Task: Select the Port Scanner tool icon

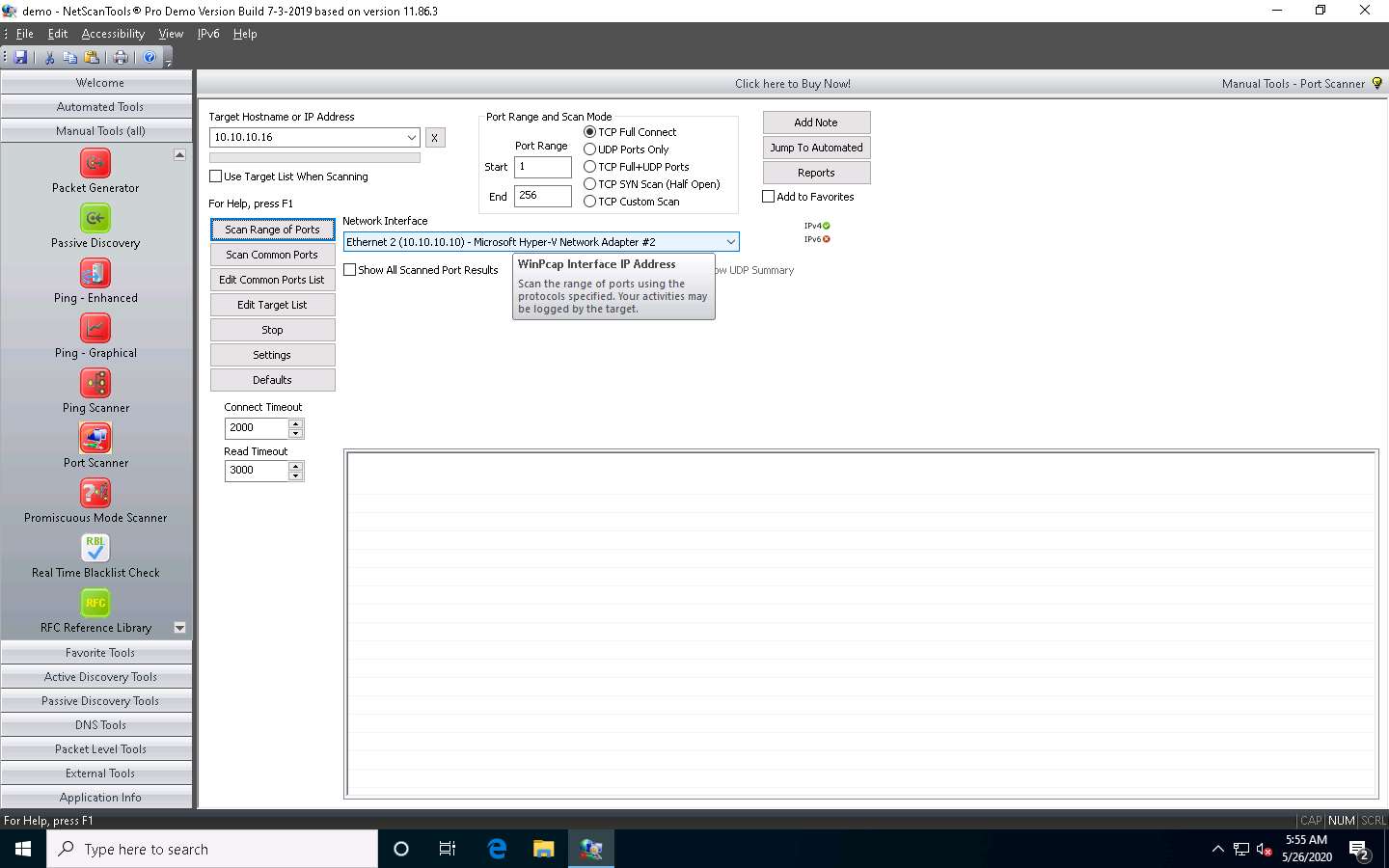Action: 95,438
